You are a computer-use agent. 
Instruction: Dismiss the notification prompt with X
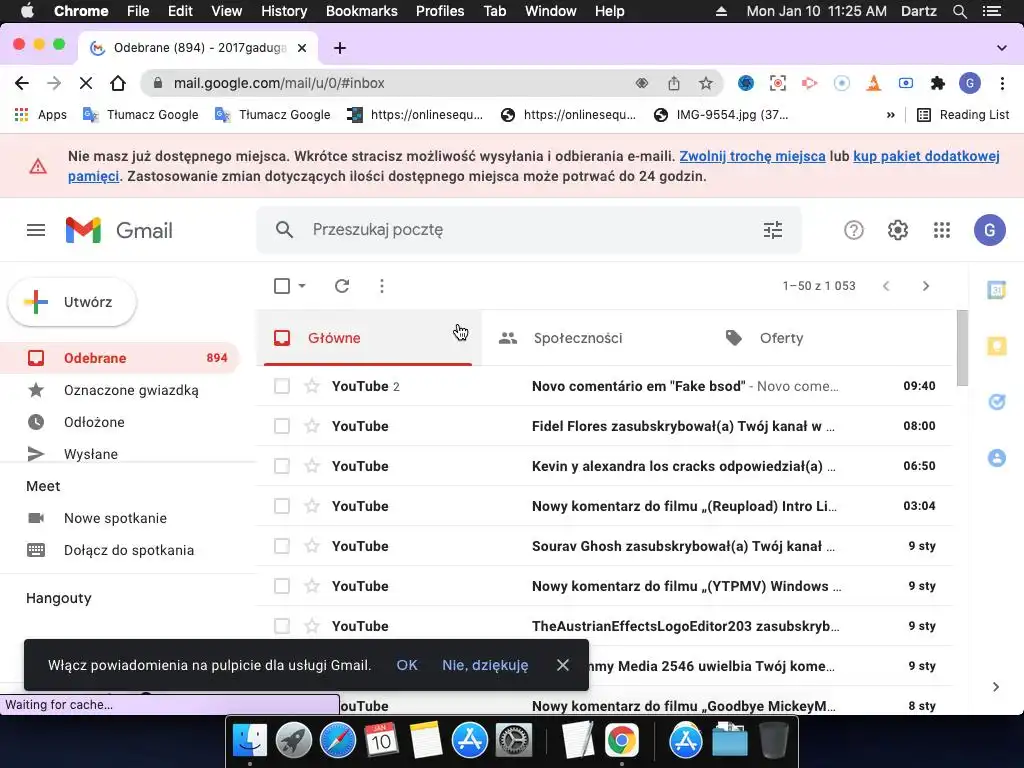(x=562, y=665)
